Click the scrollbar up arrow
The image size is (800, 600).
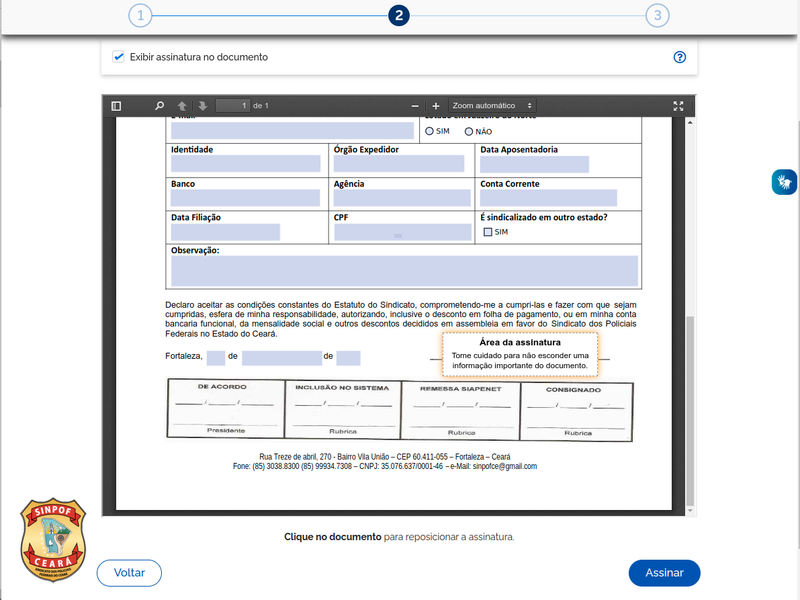coord(690,122)
